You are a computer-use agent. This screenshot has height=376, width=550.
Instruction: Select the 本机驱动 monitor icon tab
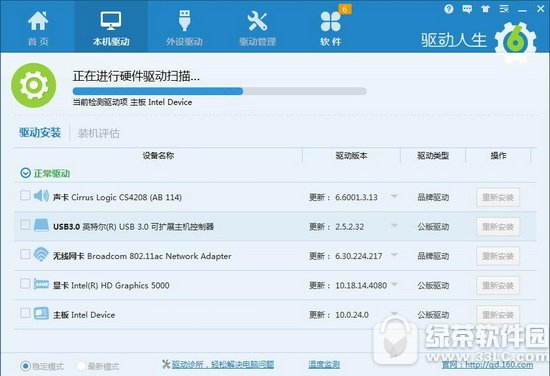pos(111,28)
